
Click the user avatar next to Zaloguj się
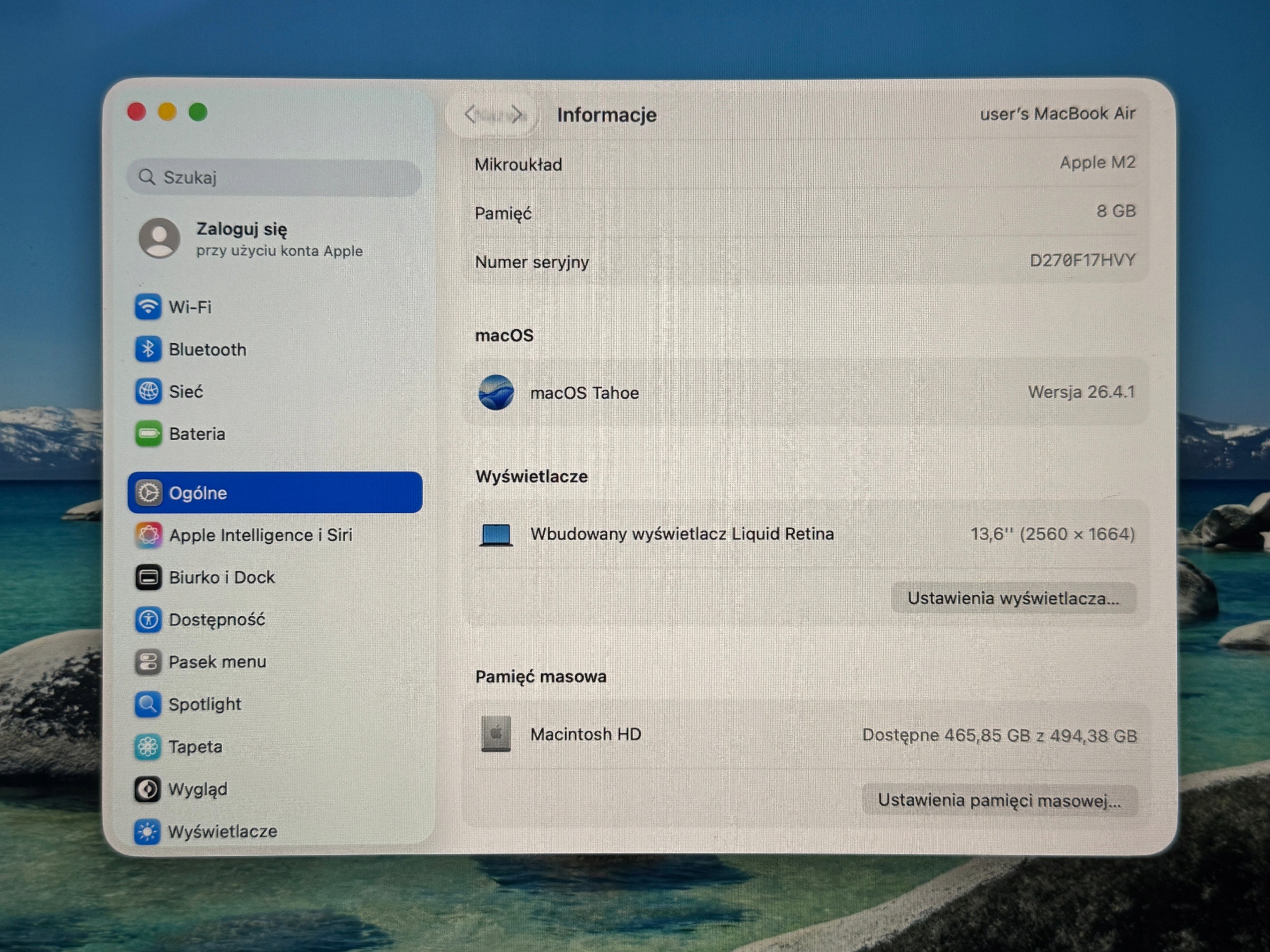pos(160,238)
